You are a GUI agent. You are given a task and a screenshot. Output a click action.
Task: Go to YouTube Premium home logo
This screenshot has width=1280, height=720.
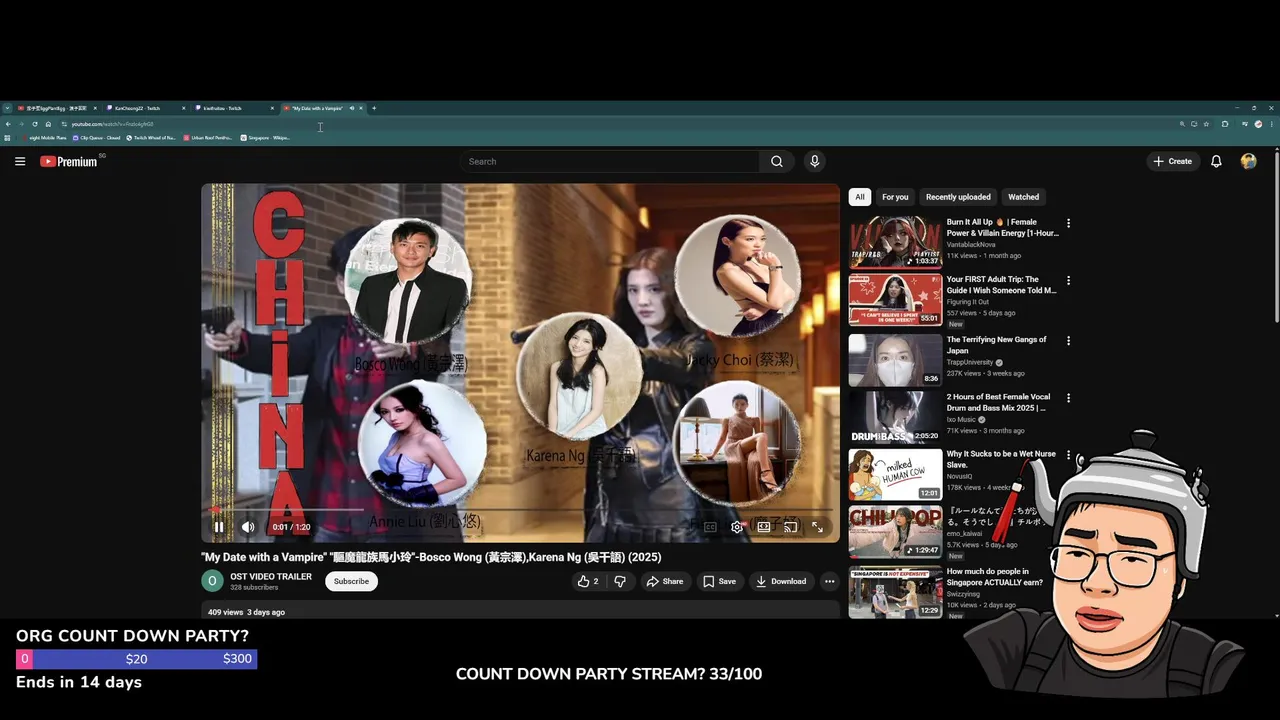pyautogui.click(x=69, y=161)
